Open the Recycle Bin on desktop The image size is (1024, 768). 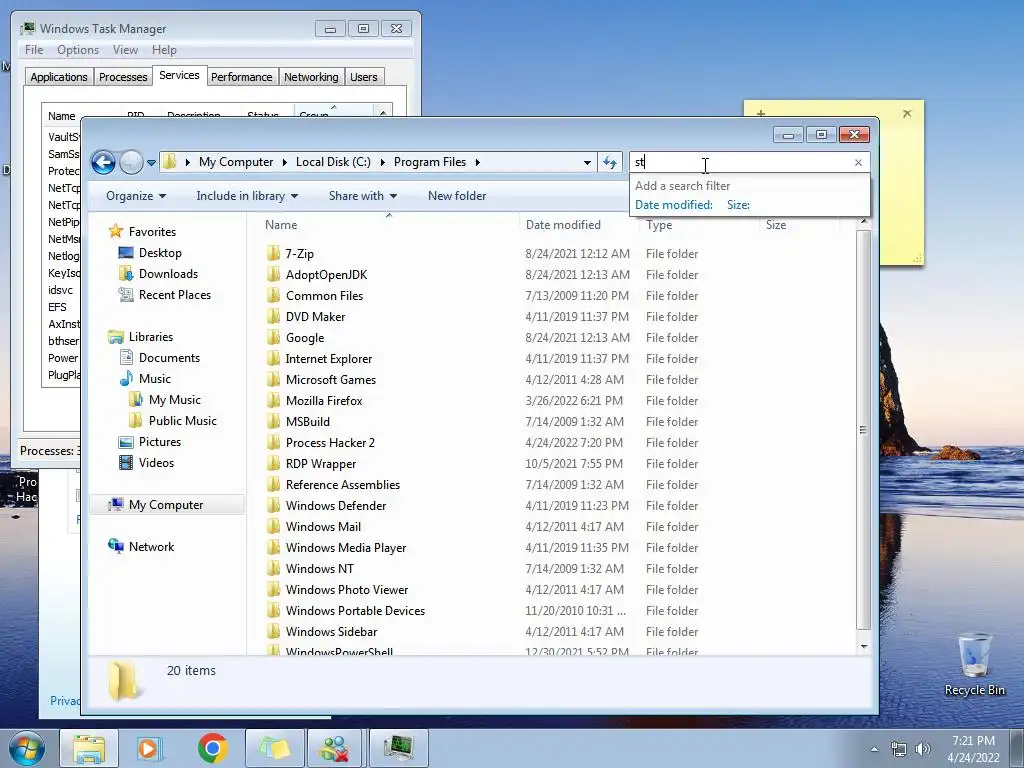974,665
